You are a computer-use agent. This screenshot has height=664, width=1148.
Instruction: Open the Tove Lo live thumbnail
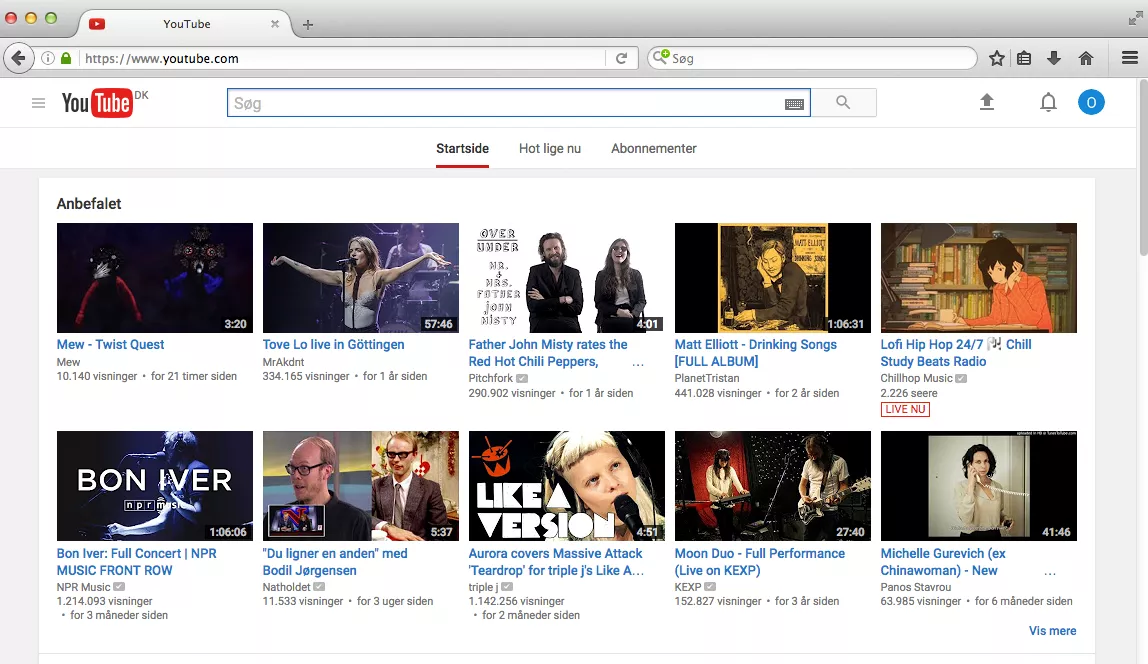tap(360, 277)
